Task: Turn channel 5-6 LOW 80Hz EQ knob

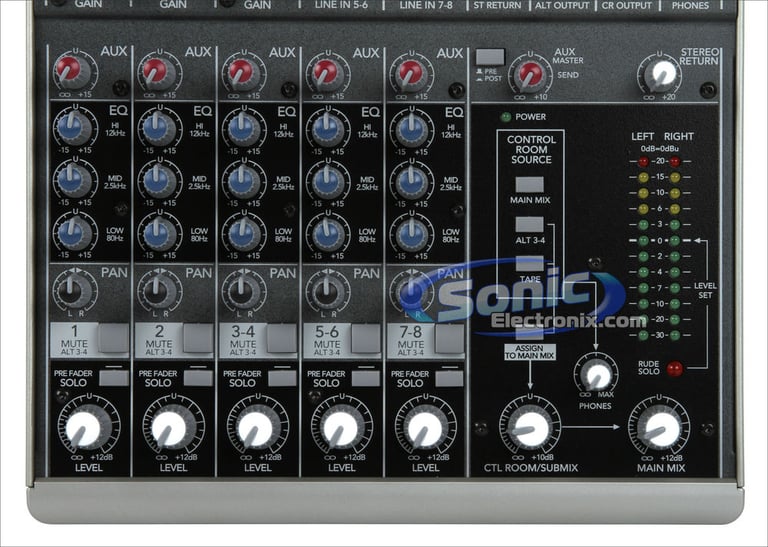Action: point(327,235)
